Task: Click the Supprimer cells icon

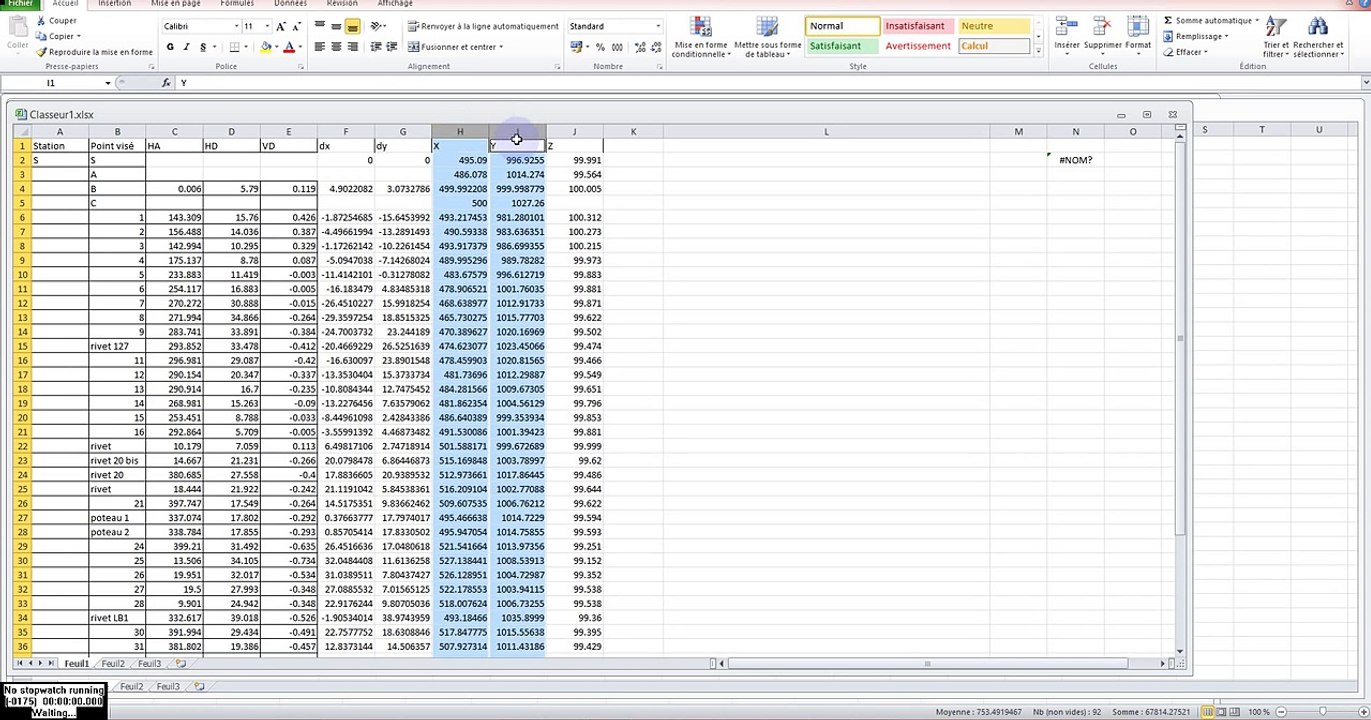Action: [1103, 28]
